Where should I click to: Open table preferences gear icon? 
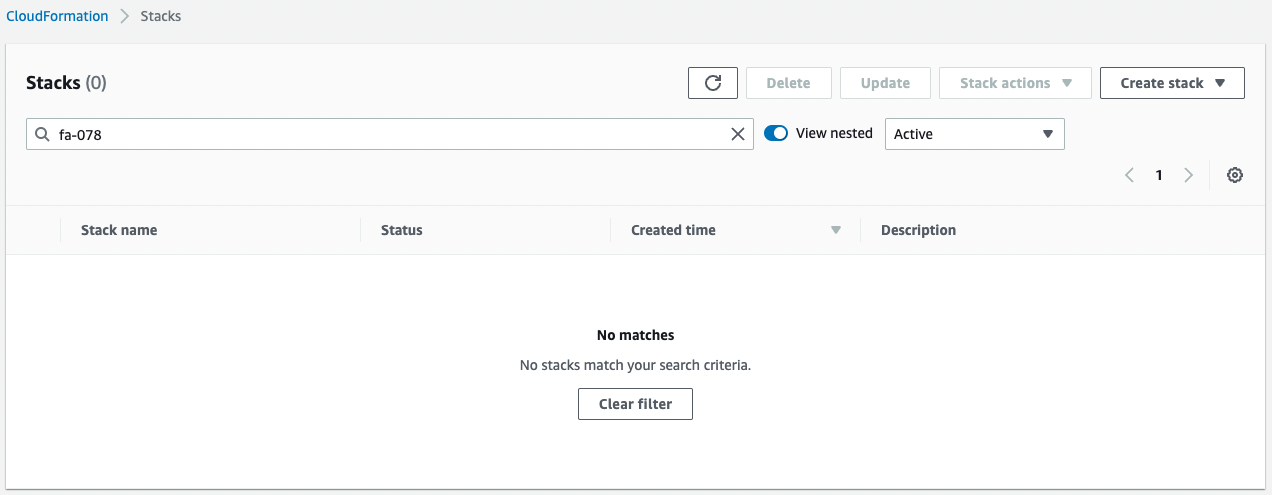[1235, 175]
